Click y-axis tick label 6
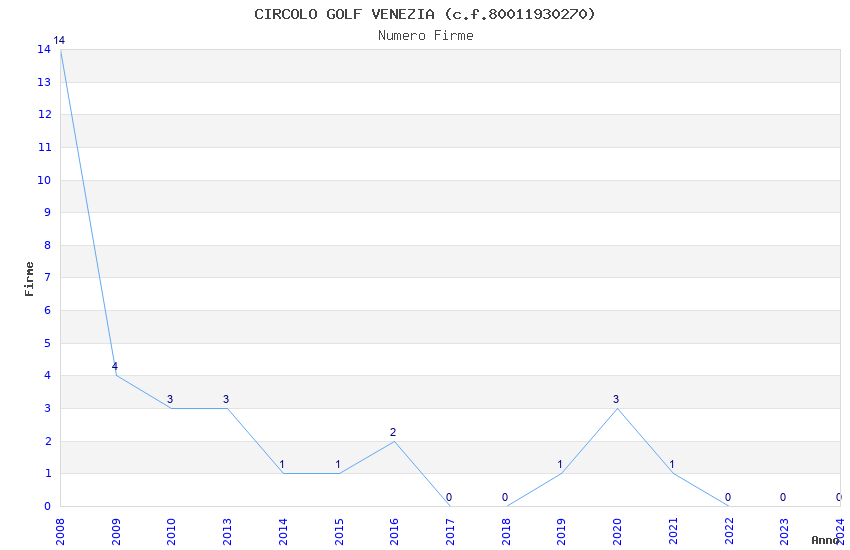This screenshot has height=550, width=850. click(48, 310)
